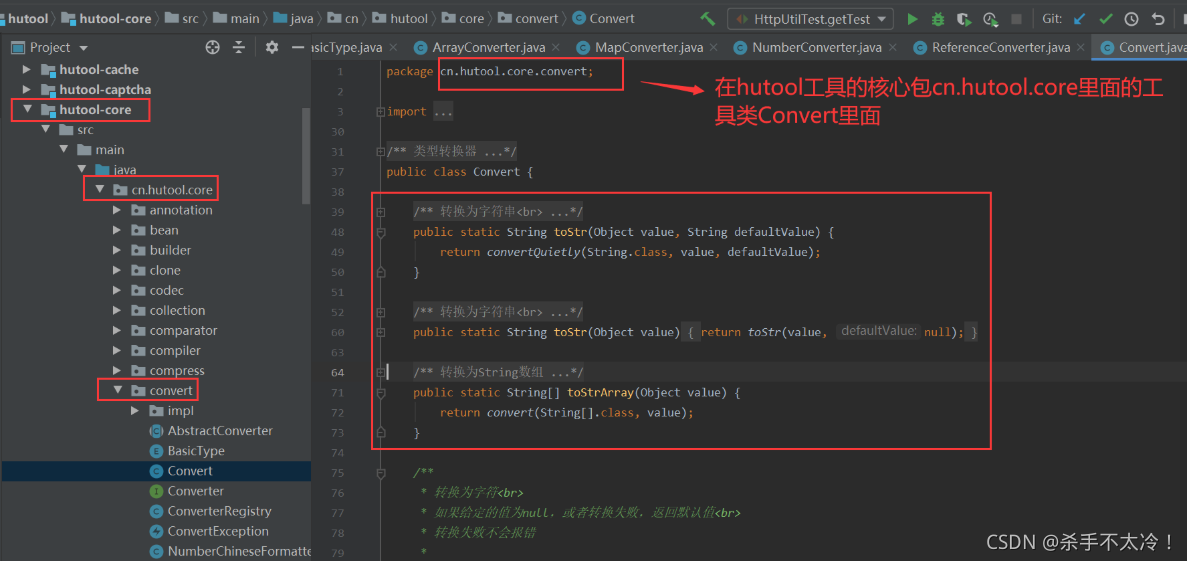Screen dimensions: 1187x561
Task: Click the Git rollback arrow icon
Action: [x=1157, y=19]
